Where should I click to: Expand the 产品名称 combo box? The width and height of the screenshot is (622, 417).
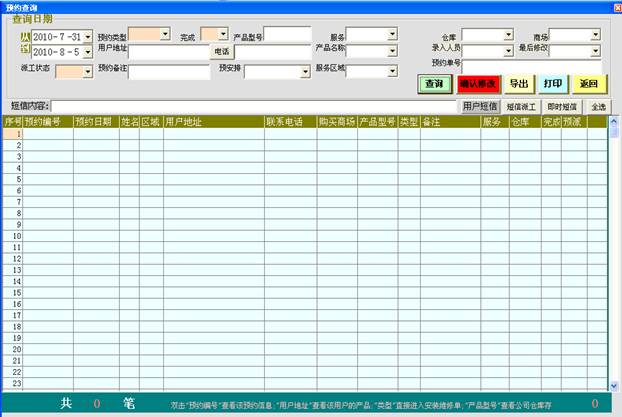(x=392, y=51)
